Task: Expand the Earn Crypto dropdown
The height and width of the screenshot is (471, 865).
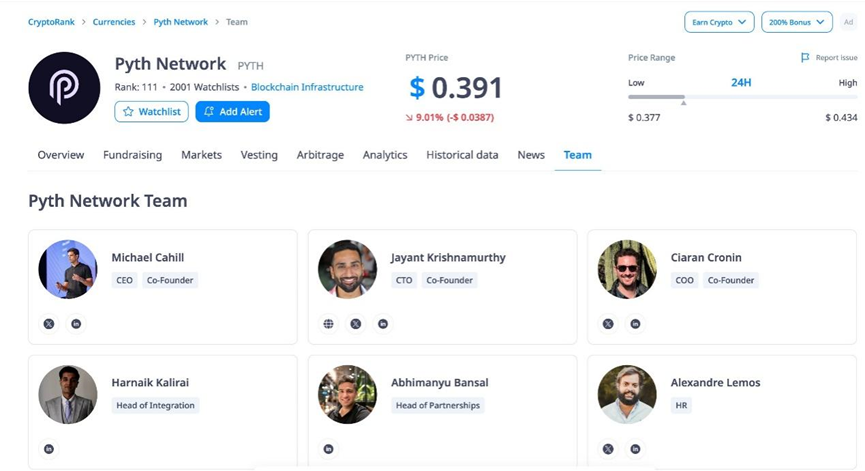Action: (x=718, y=22)
